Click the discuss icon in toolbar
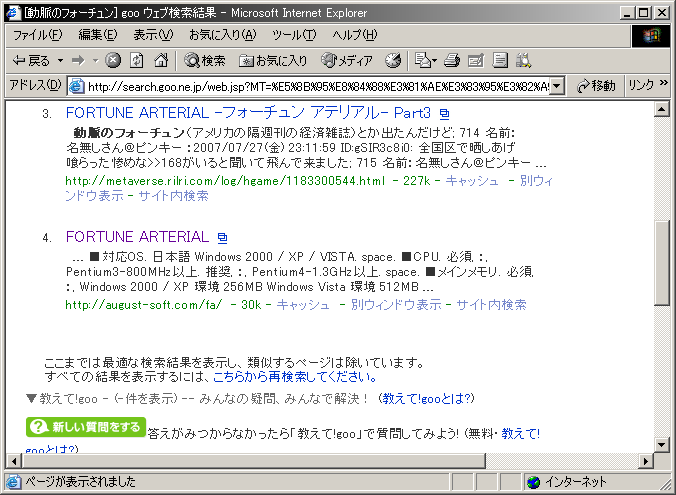 pyautogui.click(x=500, y=60)
